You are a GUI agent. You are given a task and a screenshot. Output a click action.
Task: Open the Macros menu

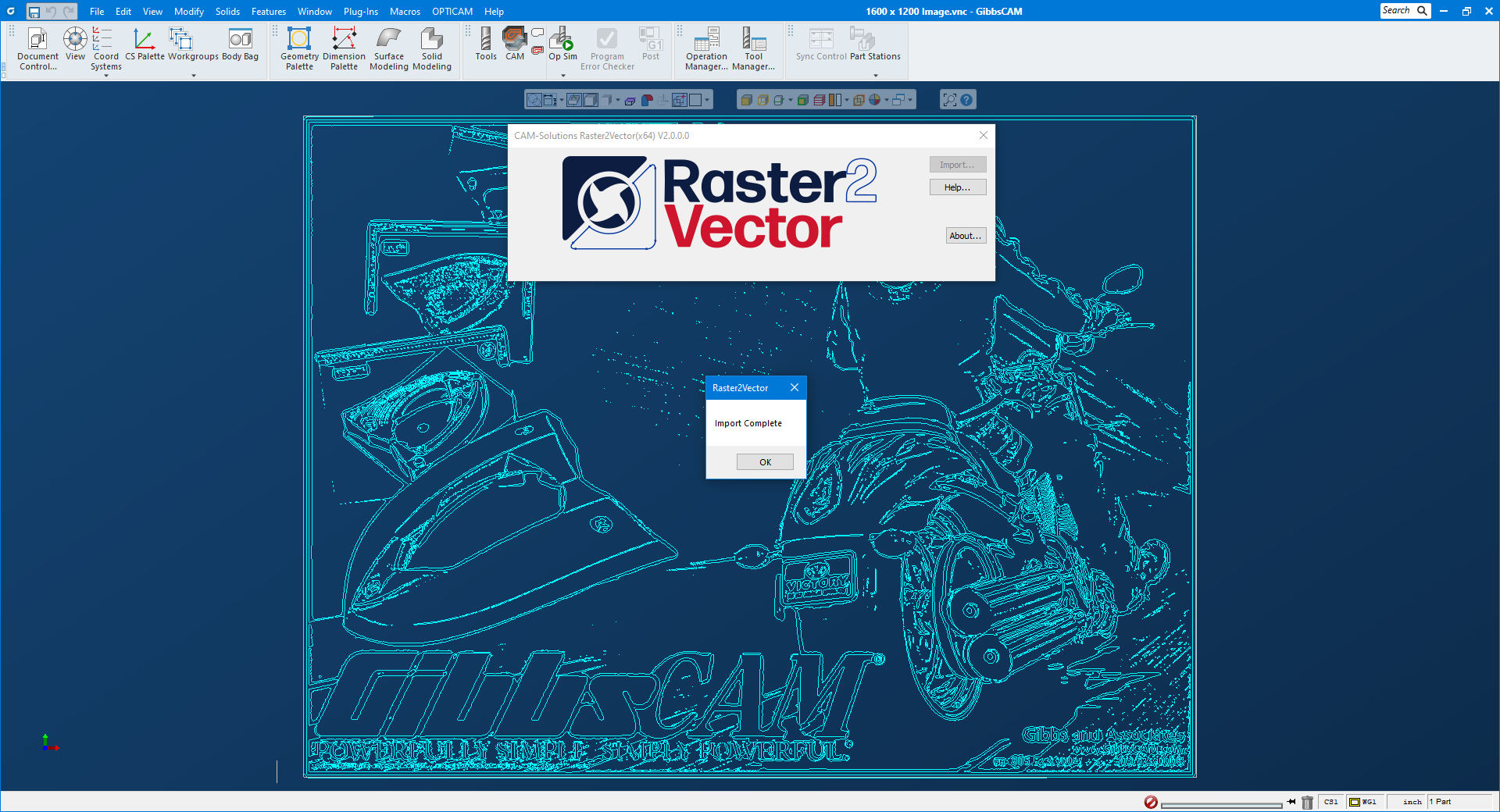405,12
